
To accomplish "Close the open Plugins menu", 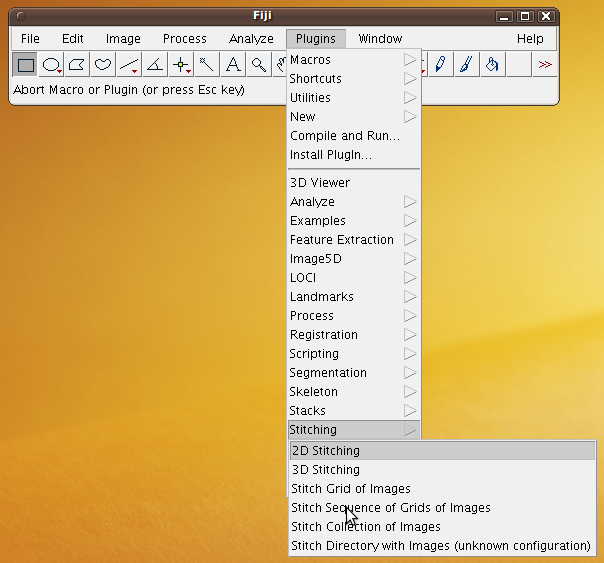I will (x=315, y=39).
